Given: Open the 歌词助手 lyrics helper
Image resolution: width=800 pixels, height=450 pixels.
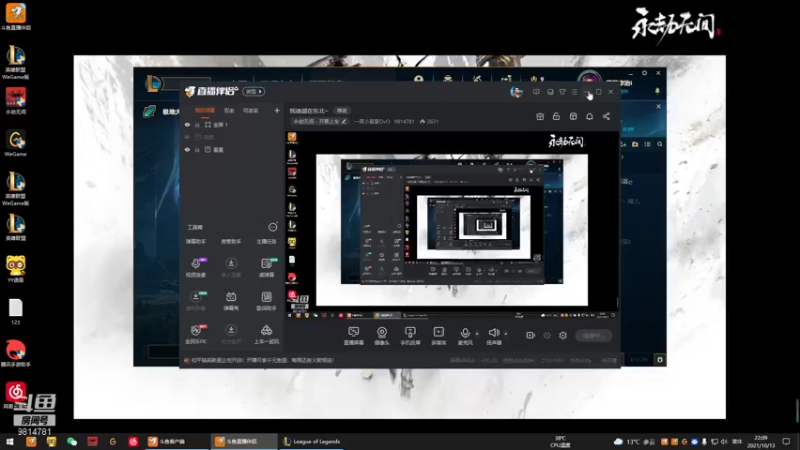Looking at the screenshot, I should tap(266, 301).
